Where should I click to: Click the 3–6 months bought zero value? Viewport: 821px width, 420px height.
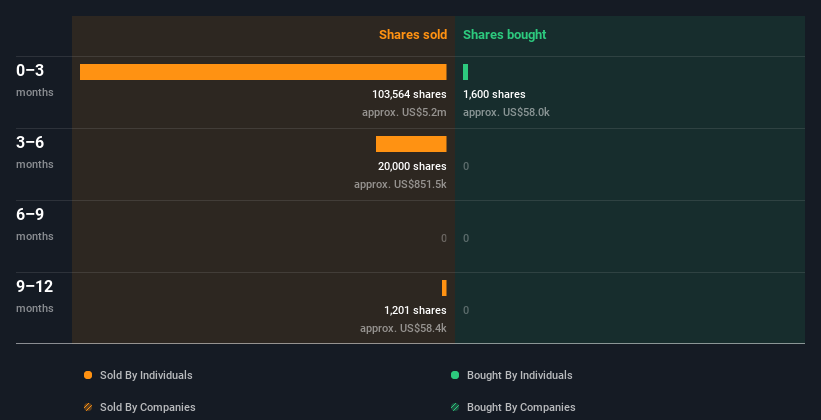(466, 166)
